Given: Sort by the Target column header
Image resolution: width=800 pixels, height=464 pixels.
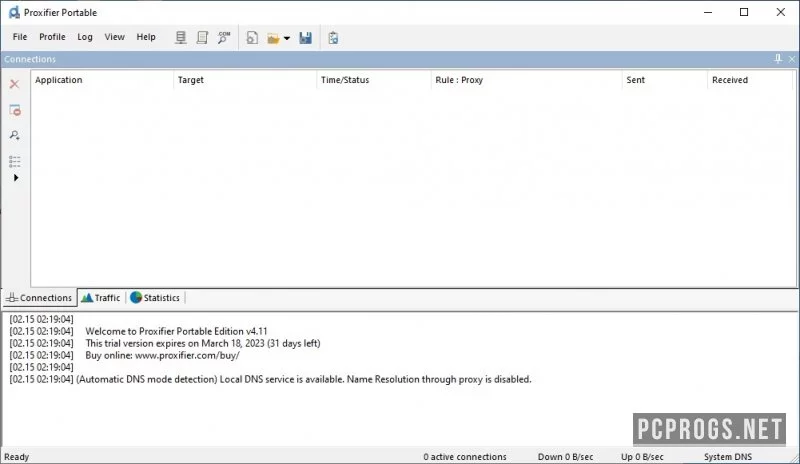Looking at the screenshot, I should [245, 80].
